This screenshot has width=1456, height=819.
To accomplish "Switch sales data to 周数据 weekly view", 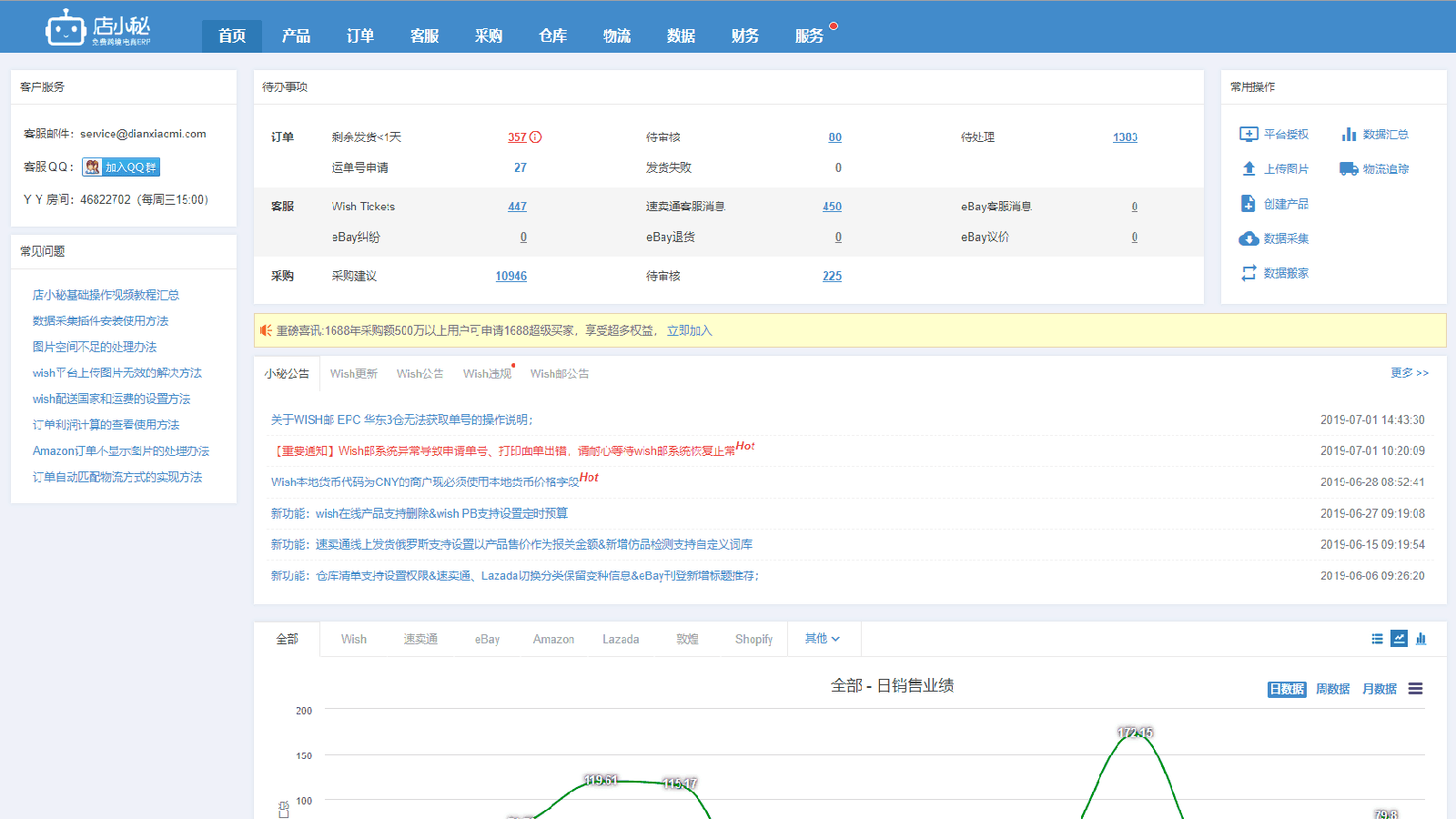I will [x=1334, y=689].
